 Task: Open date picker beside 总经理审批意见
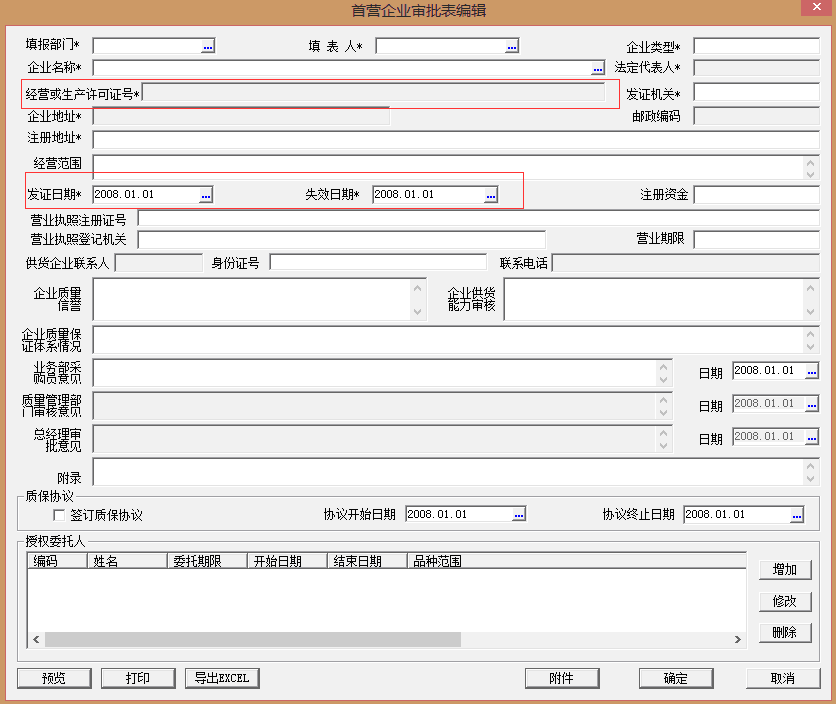click(811, 437)
